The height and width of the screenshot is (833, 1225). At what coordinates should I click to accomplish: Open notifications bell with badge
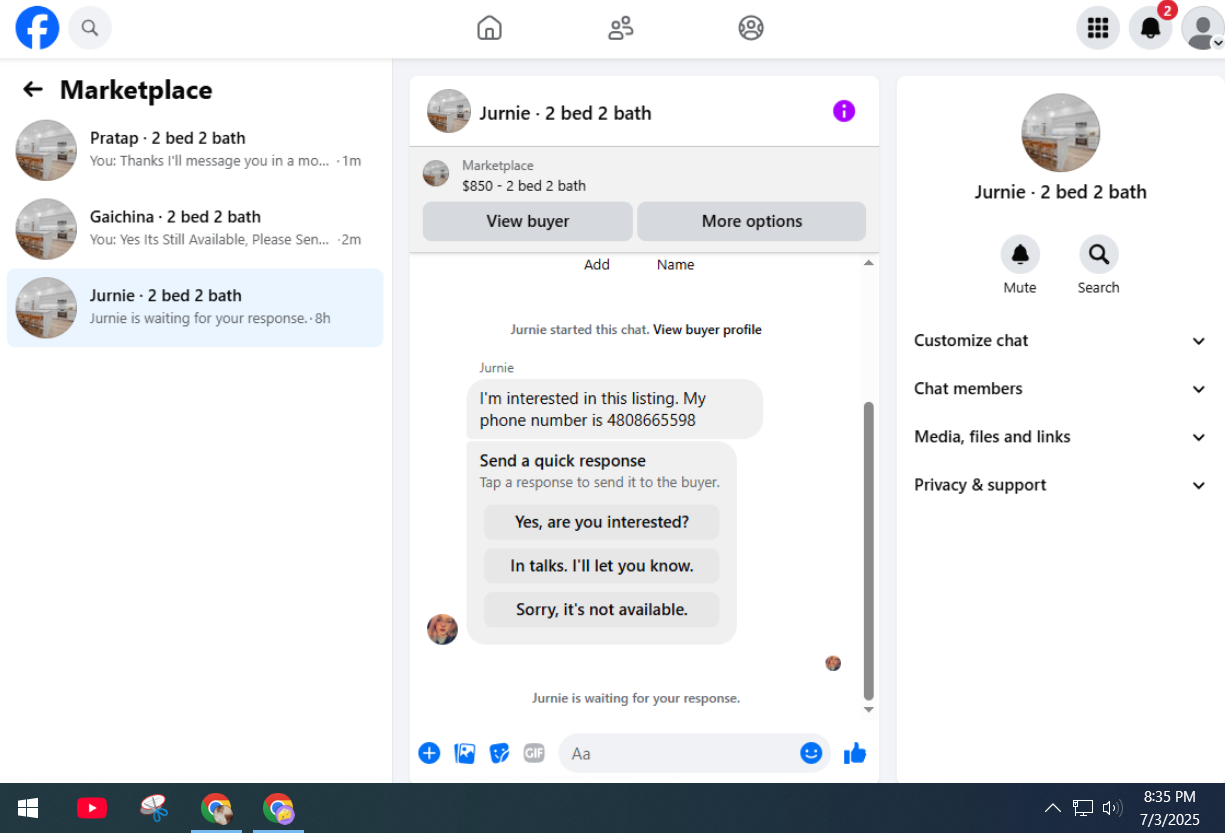[1151, 28]
